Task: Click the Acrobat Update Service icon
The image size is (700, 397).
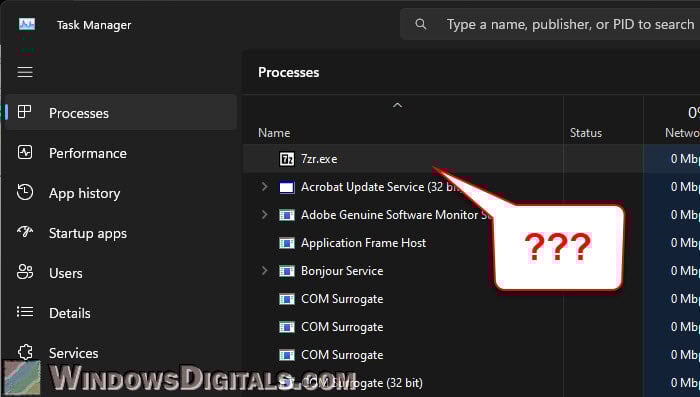Action: (x=287, y=187)
